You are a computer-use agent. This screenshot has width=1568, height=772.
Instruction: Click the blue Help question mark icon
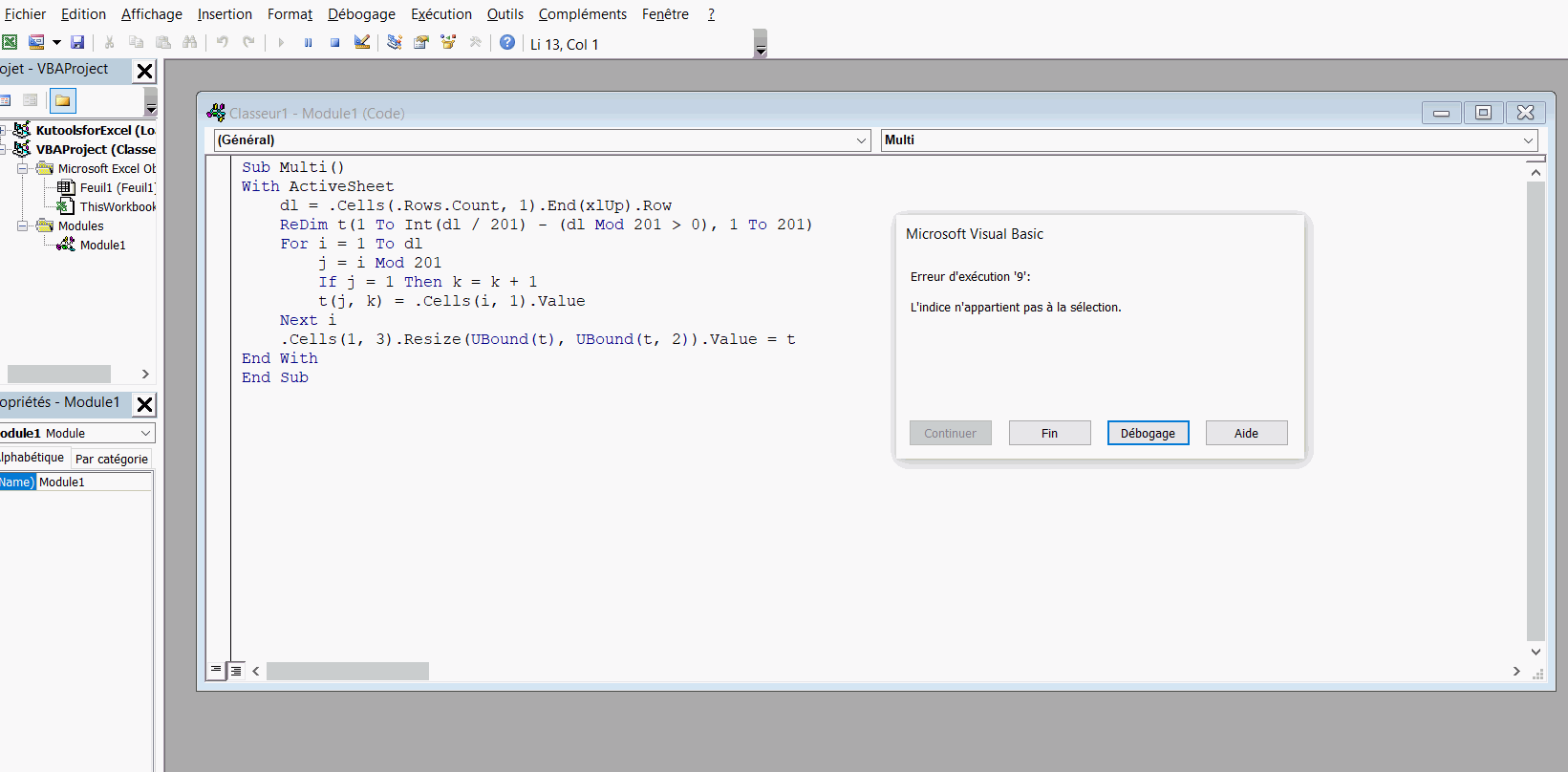point(507,42)
